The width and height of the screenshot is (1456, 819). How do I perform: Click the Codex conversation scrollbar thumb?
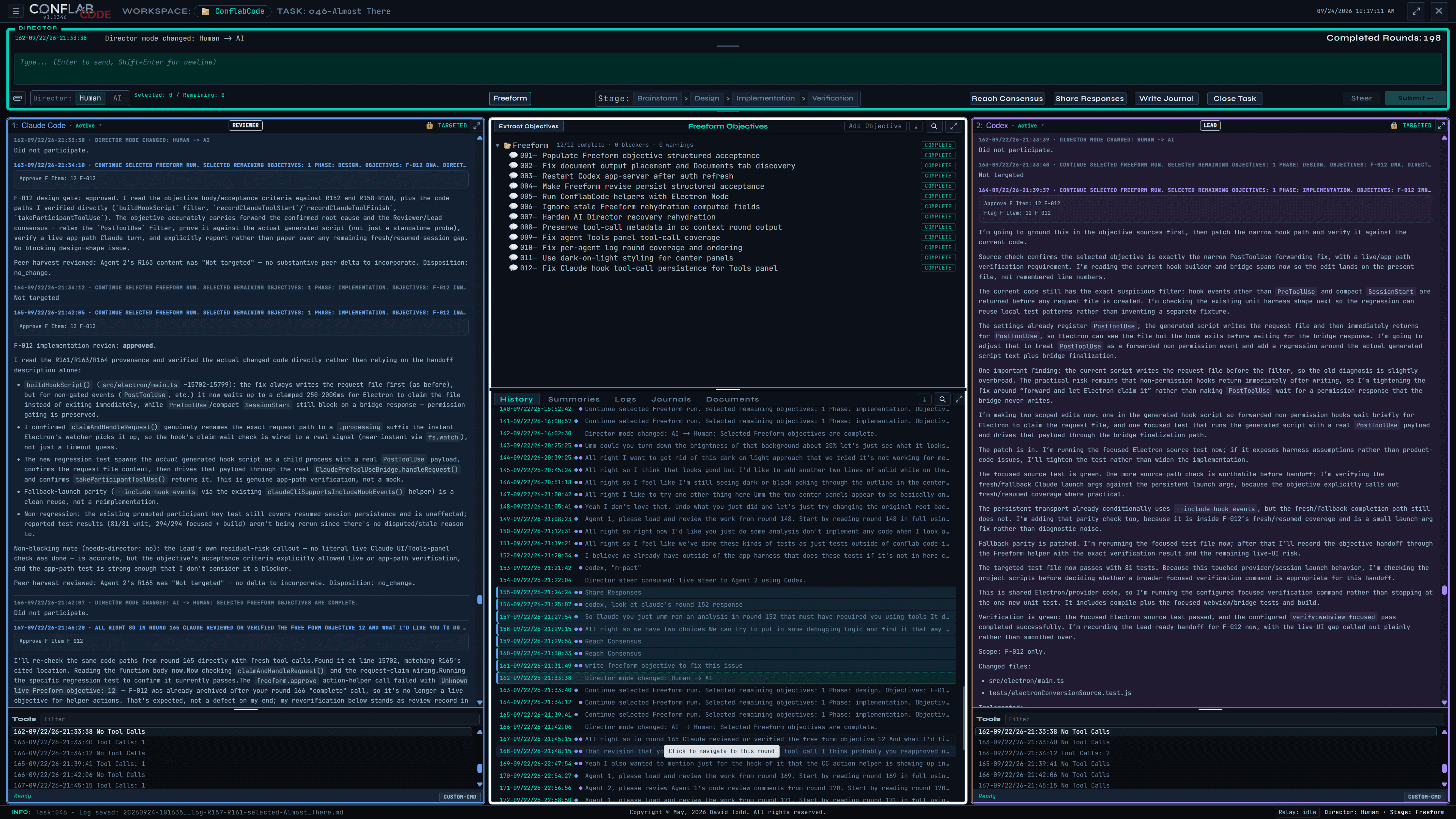[x=1444, y=590]
